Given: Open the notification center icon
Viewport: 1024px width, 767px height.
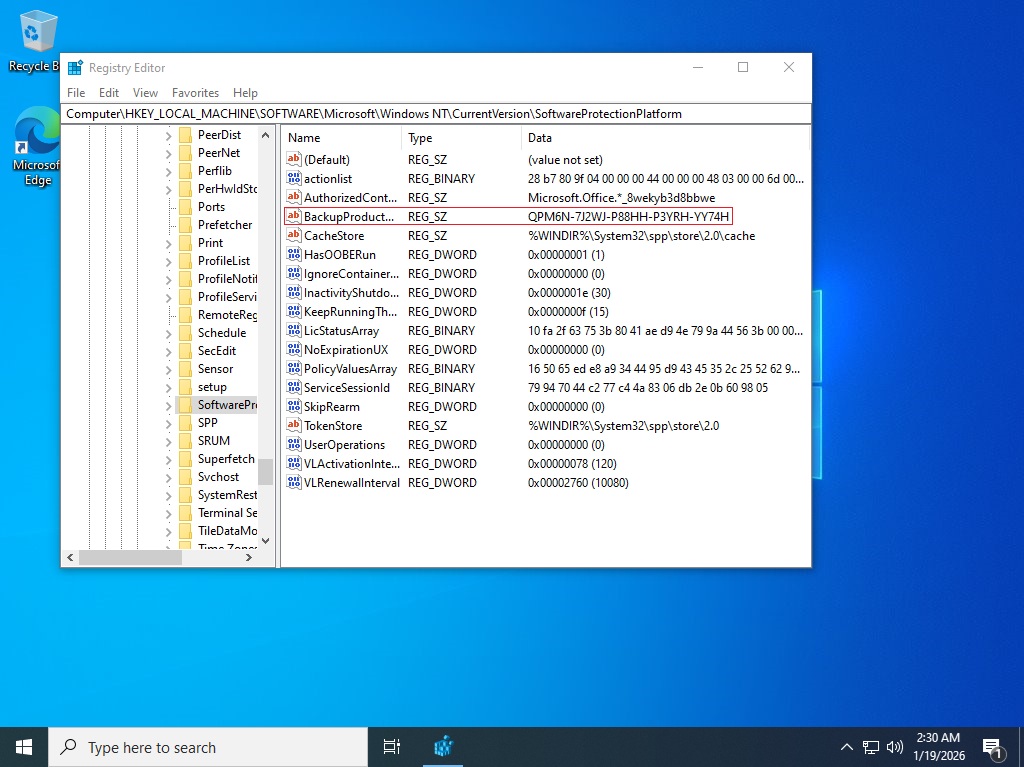Looking at the screenshot, I should click(x=993, y=747).
